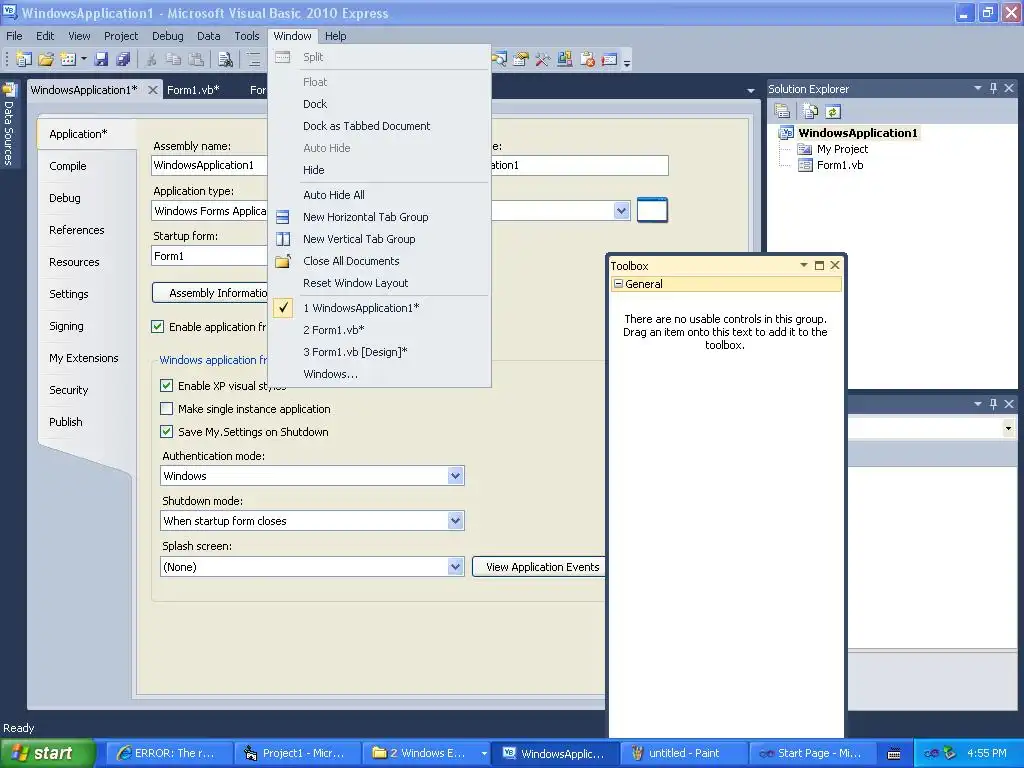
Task: Click in the Assembly name input field
Action: pyautogui.click(x=209, y=165)
